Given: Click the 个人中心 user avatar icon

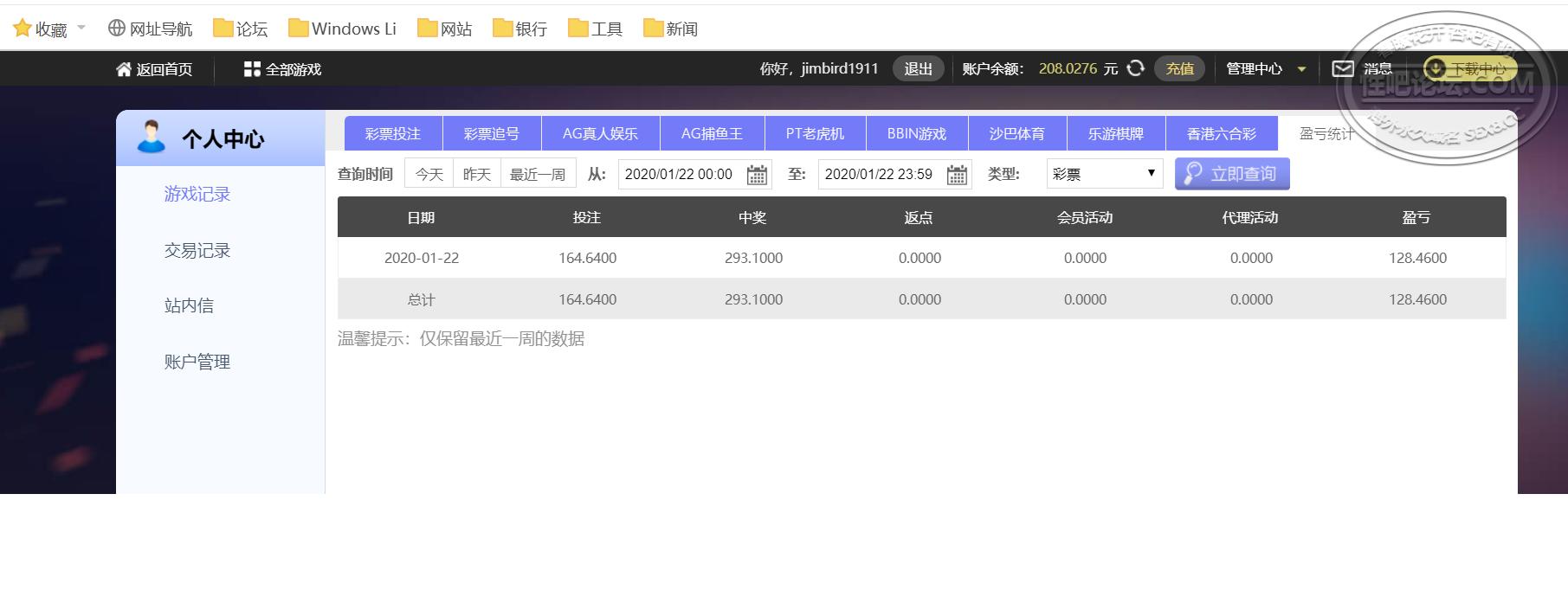Looking at the screenshot, I should pos(152,137).
